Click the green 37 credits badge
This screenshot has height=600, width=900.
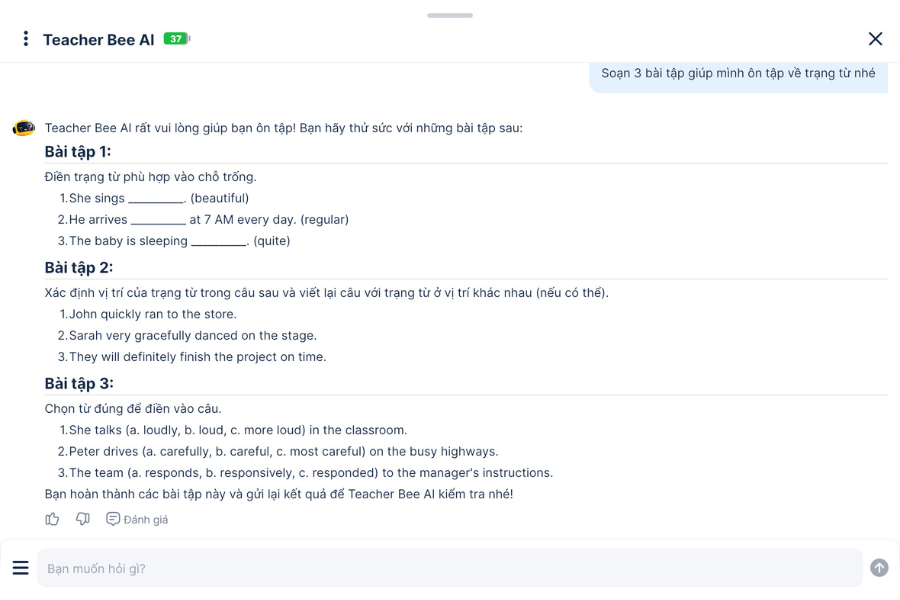(x=176, y=39)
